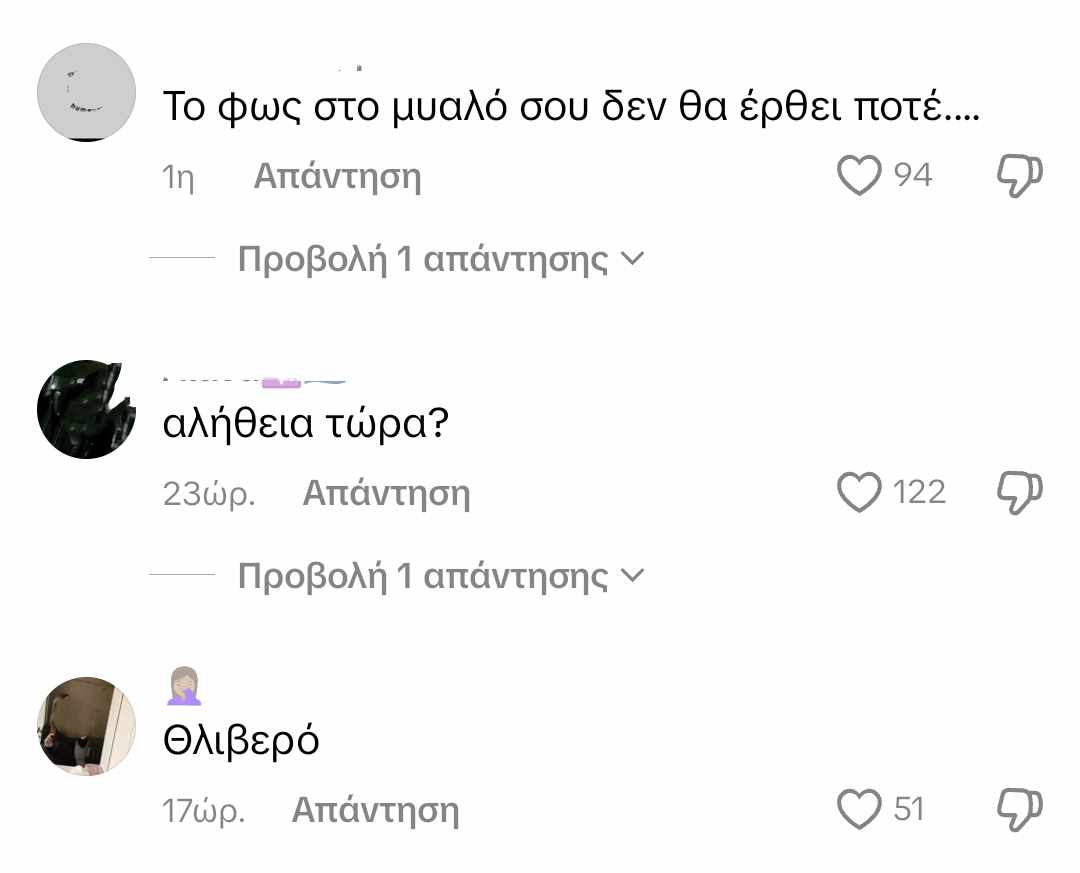Dislike the 'αλήθεια τώρα?' comment

(1020, 492)
